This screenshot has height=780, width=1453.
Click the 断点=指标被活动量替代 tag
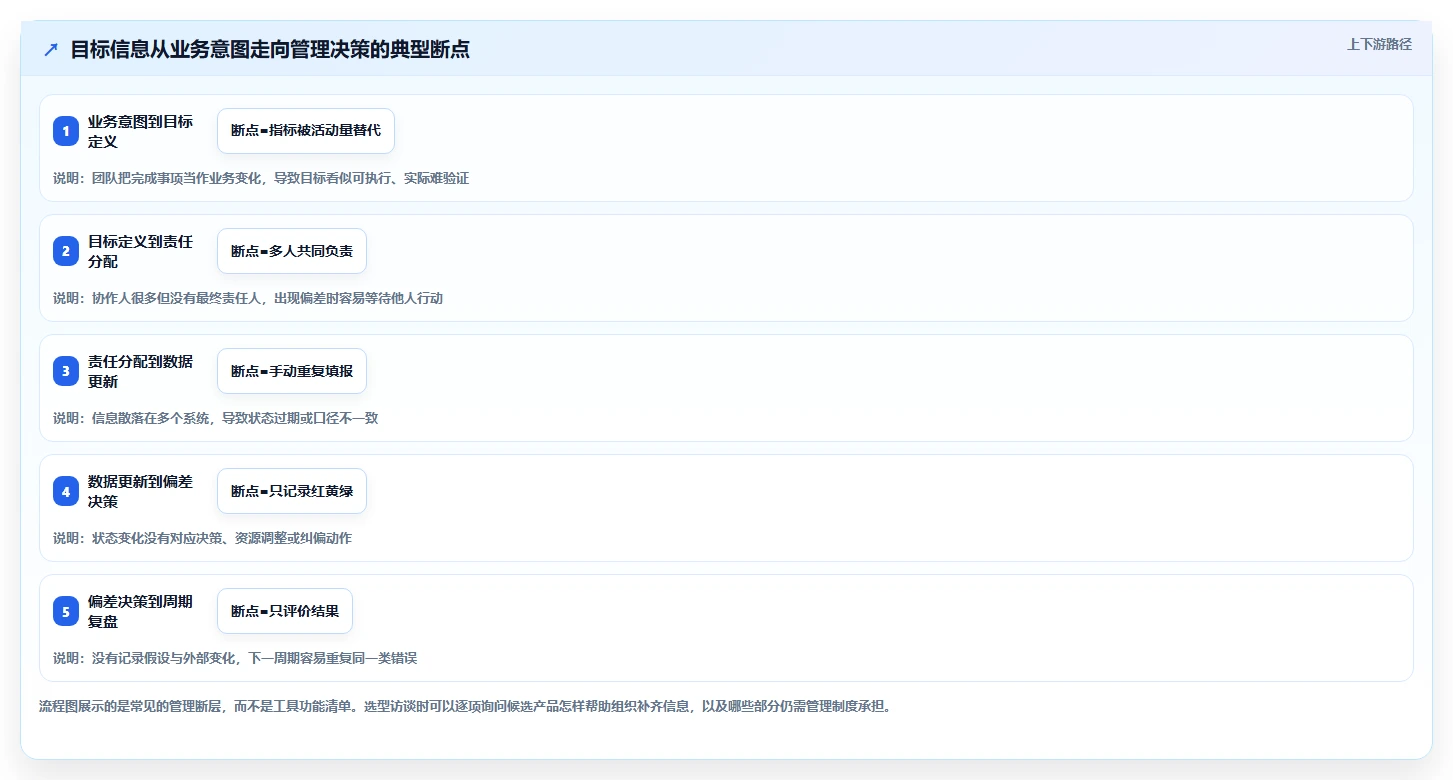tap(306, 131)
